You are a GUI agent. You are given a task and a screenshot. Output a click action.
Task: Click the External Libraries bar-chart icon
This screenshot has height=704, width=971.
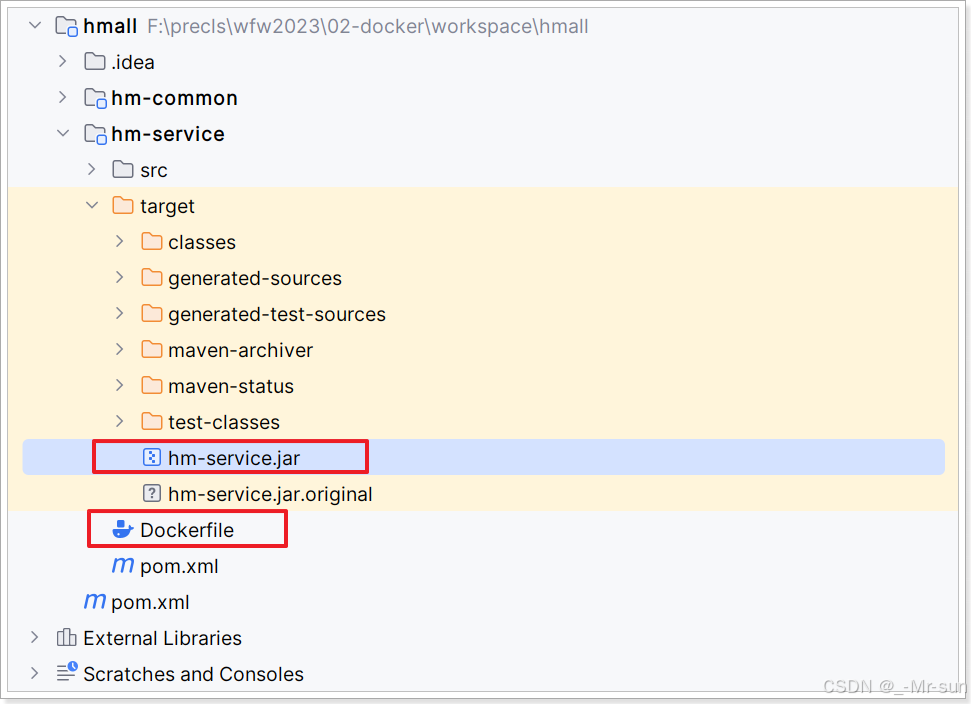[x=66, y=637]
